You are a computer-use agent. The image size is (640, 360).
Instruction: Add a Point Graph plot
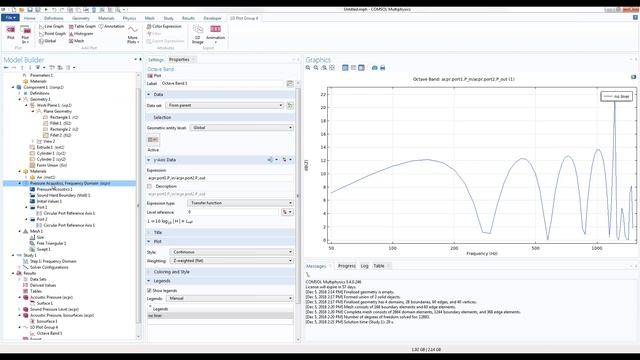(52, 33)
